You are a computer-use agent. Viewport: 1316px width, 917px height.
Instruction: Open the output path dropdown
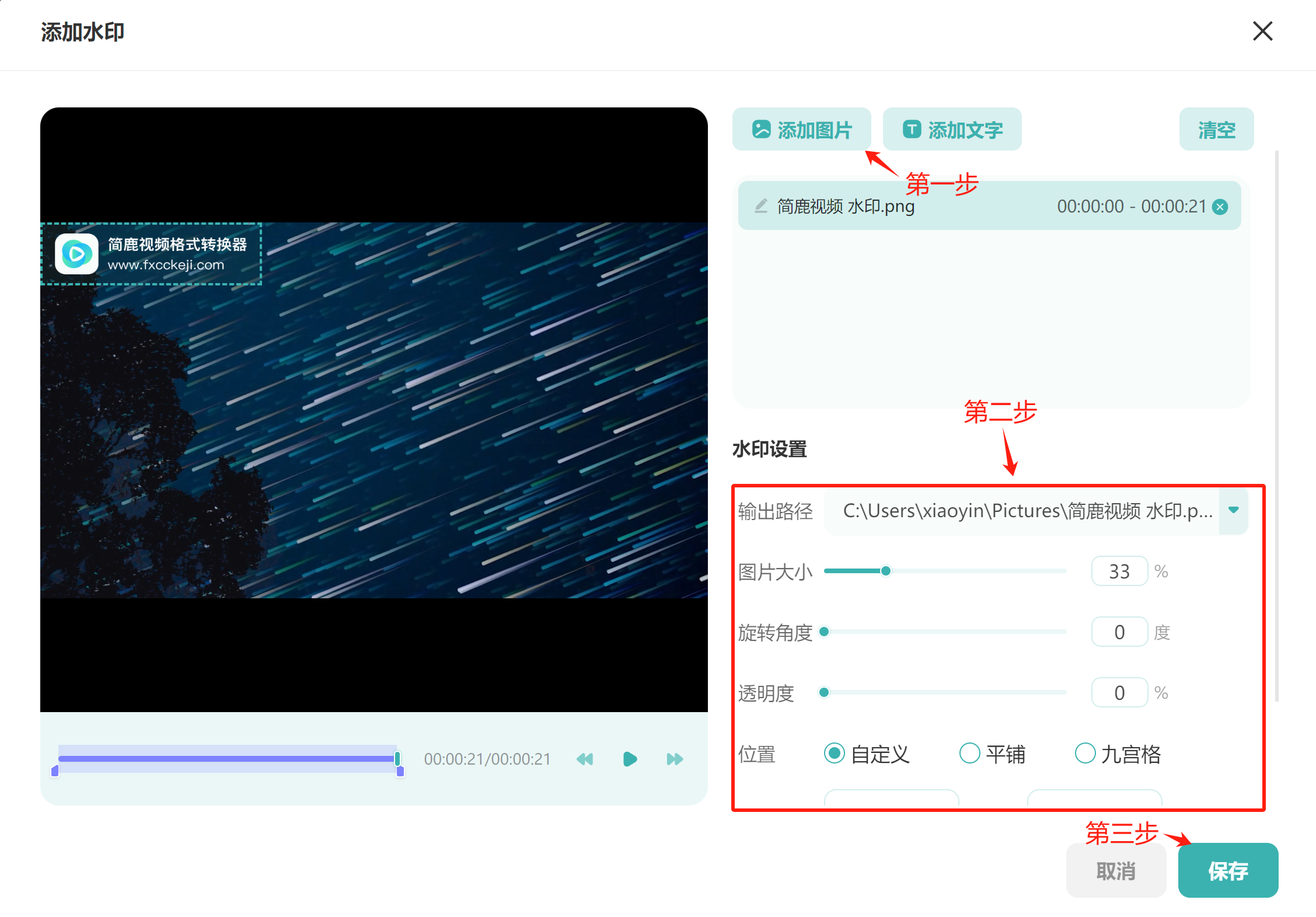[1233, 510]
